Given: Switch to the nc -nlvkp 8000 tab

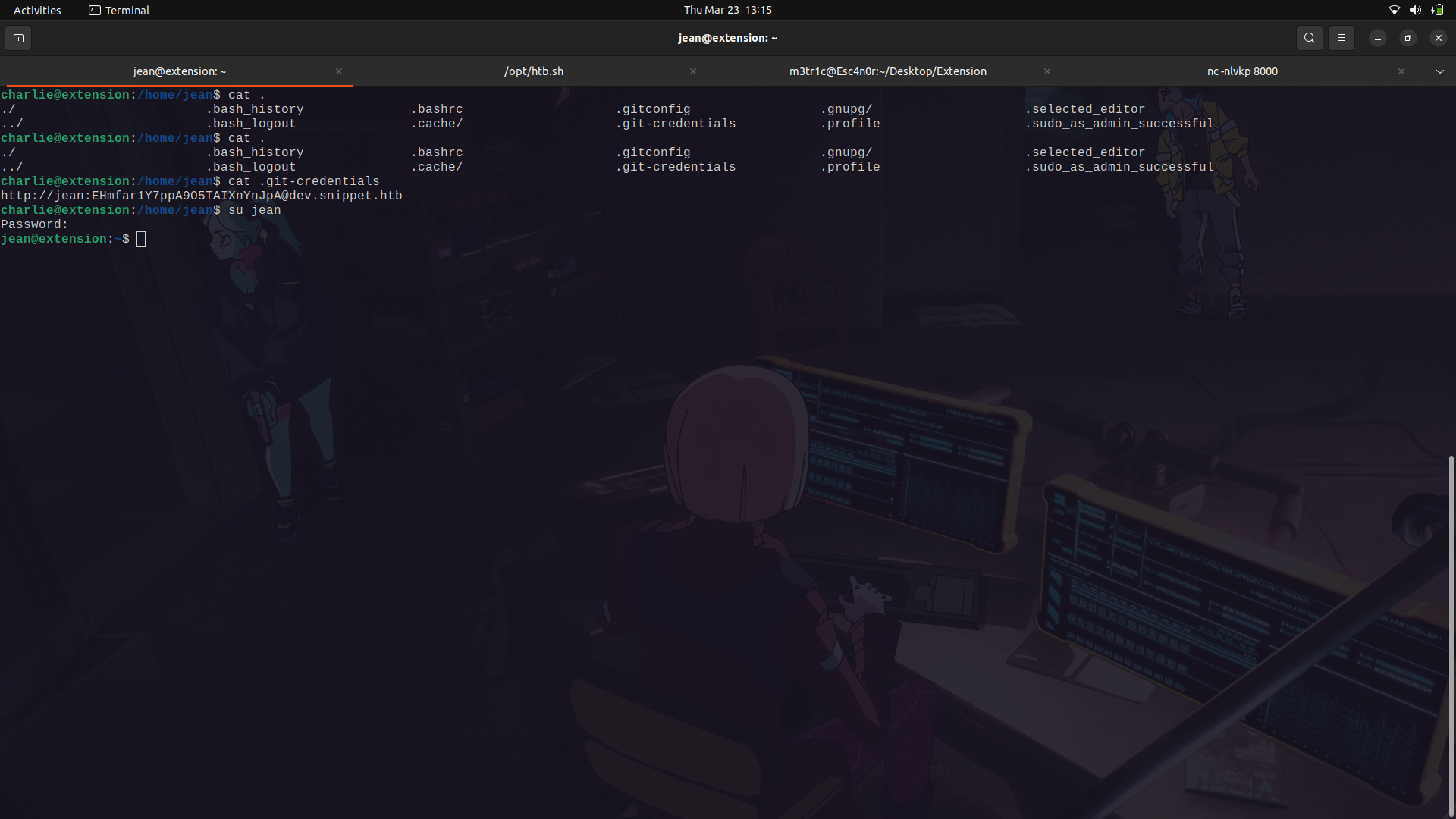Looking at the screenshot, I should pos(1242,71).
